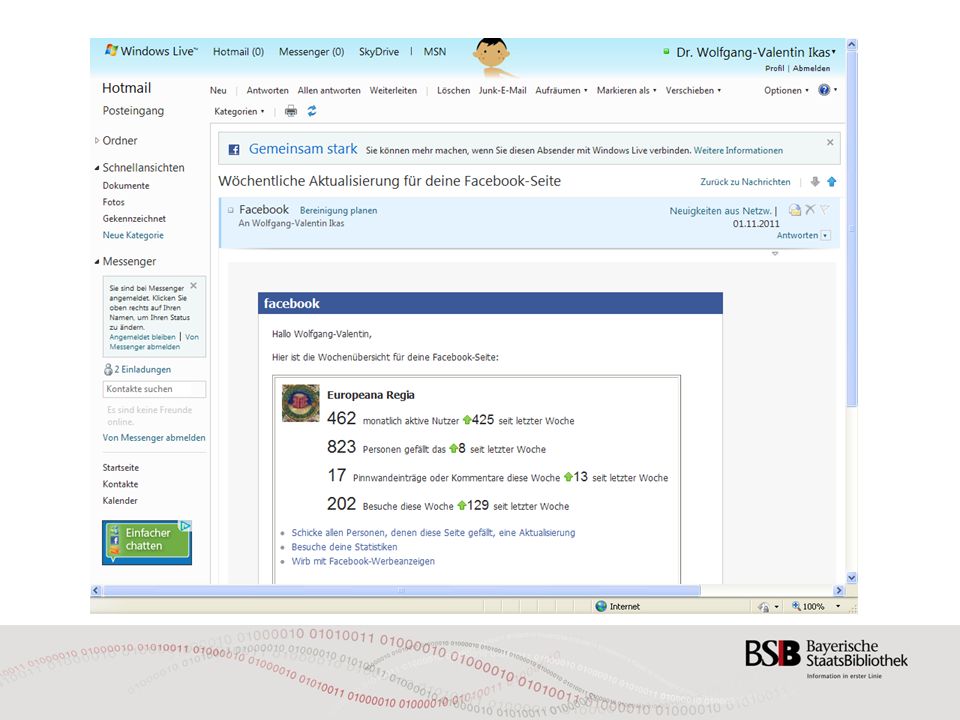This screenshot has width=960, height=720.
Task: Click Allen antworten
Action: coord(329,90)
